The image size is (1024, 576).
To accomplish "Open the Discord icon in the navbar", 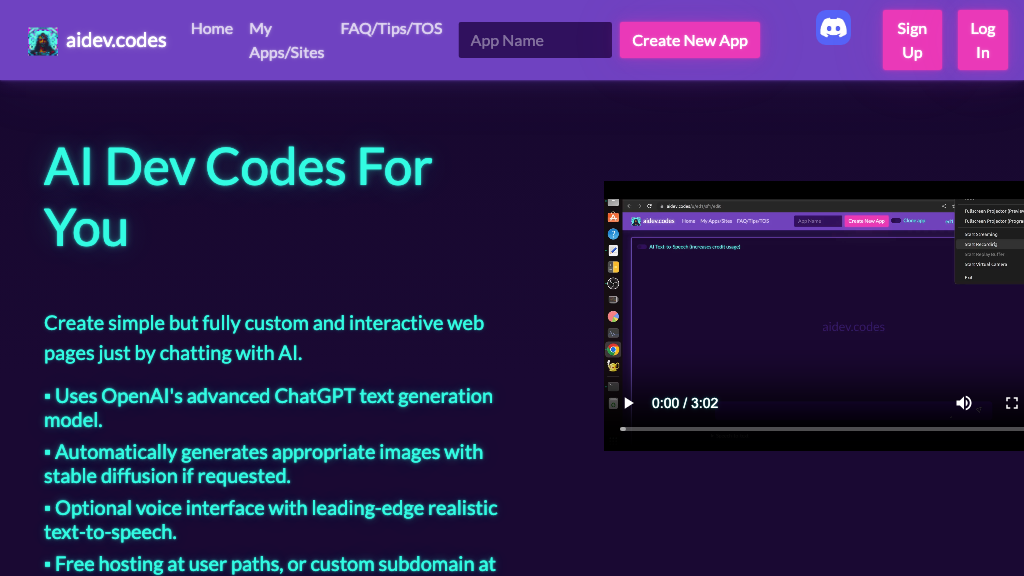I will pyautogui.click(x=833, y=27).
